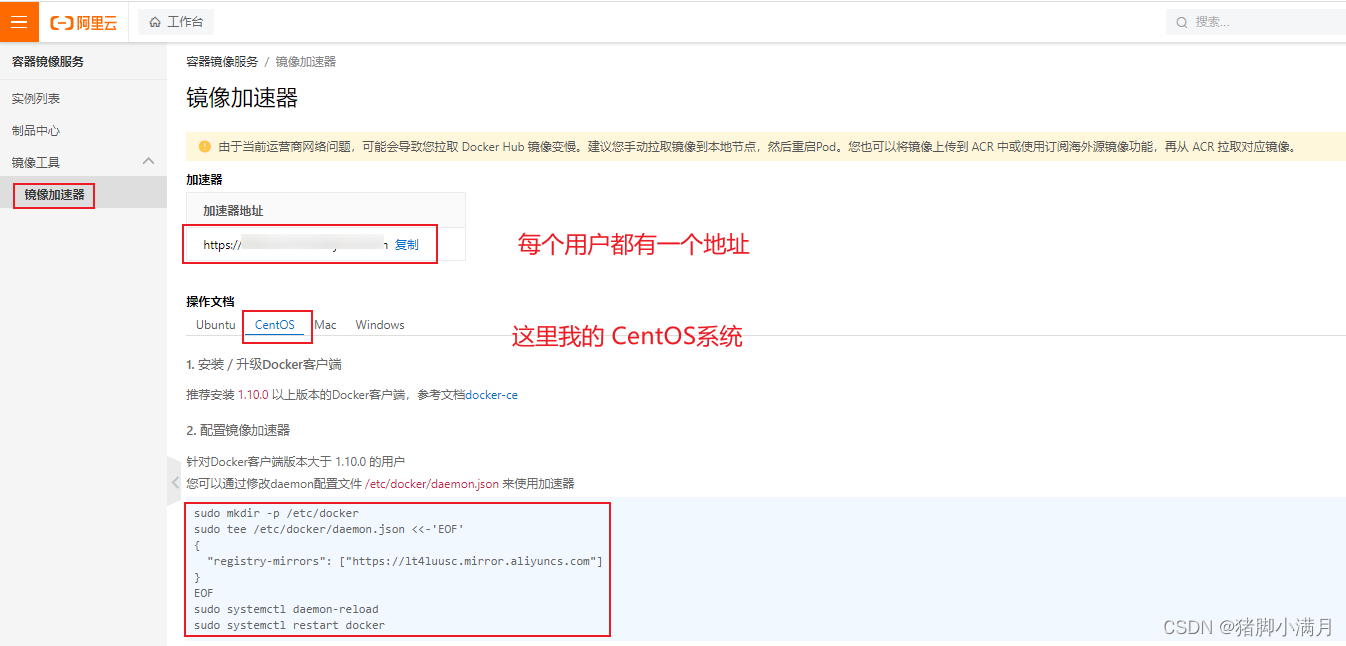This screenshot has height=646, width=1346.
Task: Open the hamburger navigation menu
Action: coord(19,22)
